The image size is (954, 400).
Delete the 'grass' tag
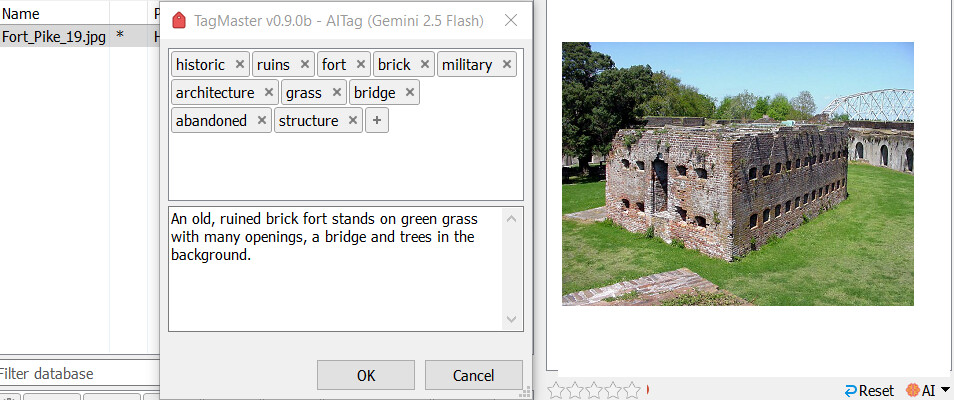tap(337, 93)
